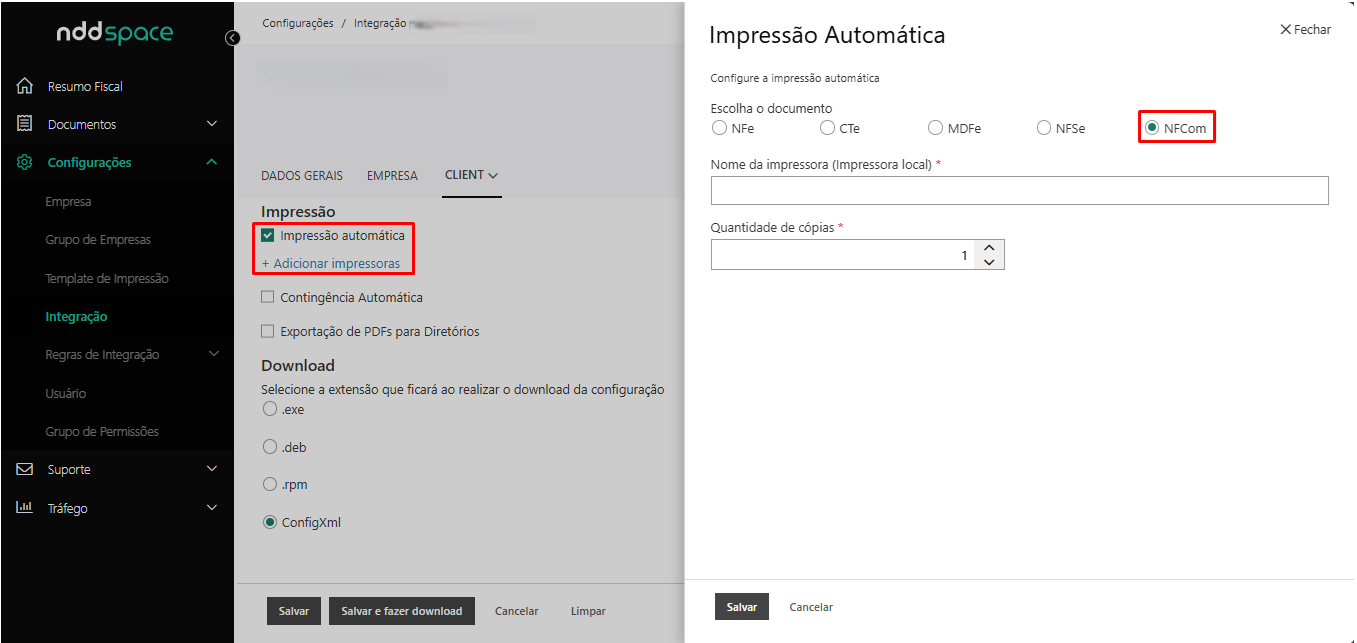Open Template de Impressão in sidebar
The height and width of the screenshot is (643, 1357).
click(107, 278)
